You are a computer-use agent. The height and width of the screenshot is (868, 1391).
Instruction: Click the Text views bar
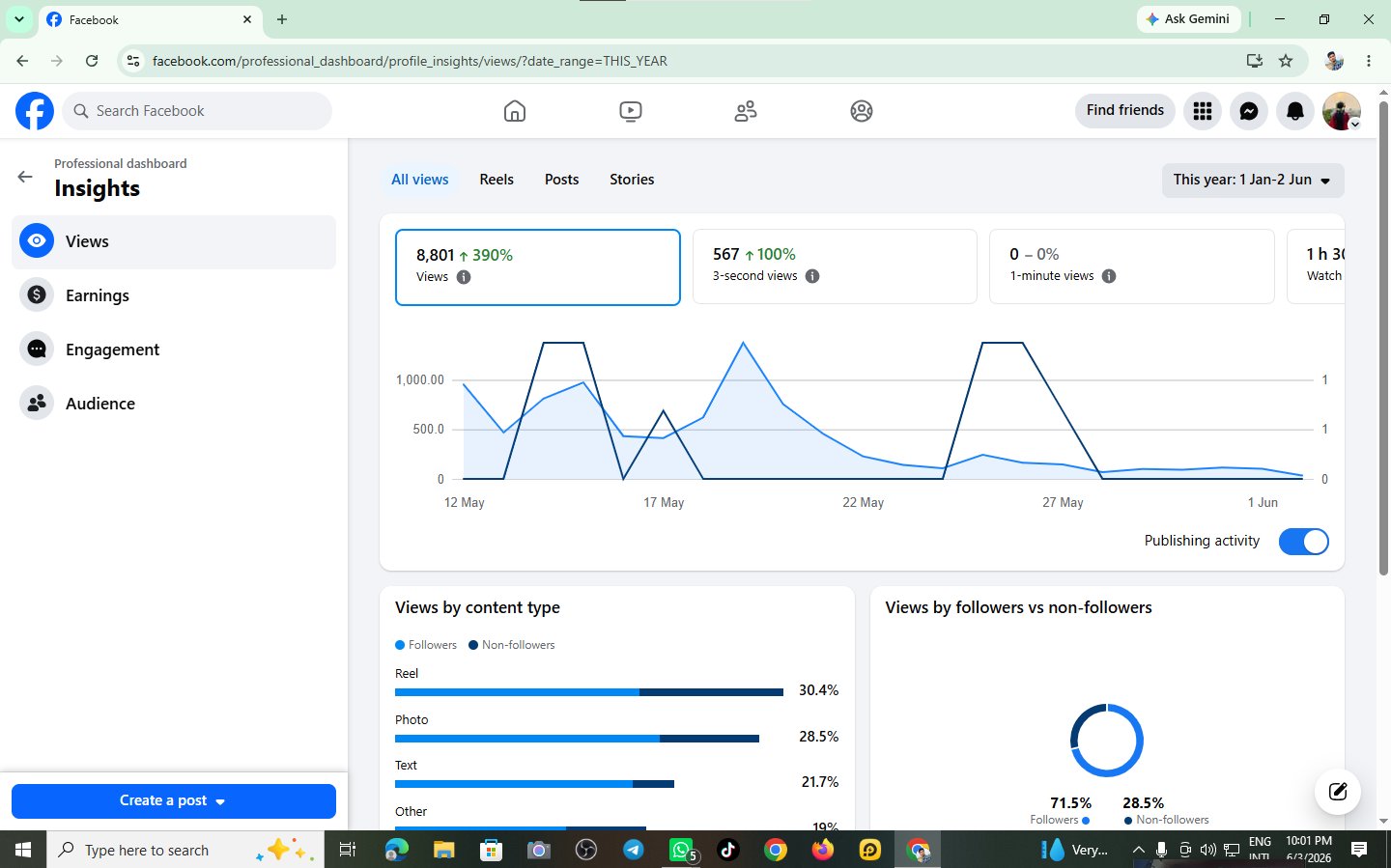tap(534, 784)
